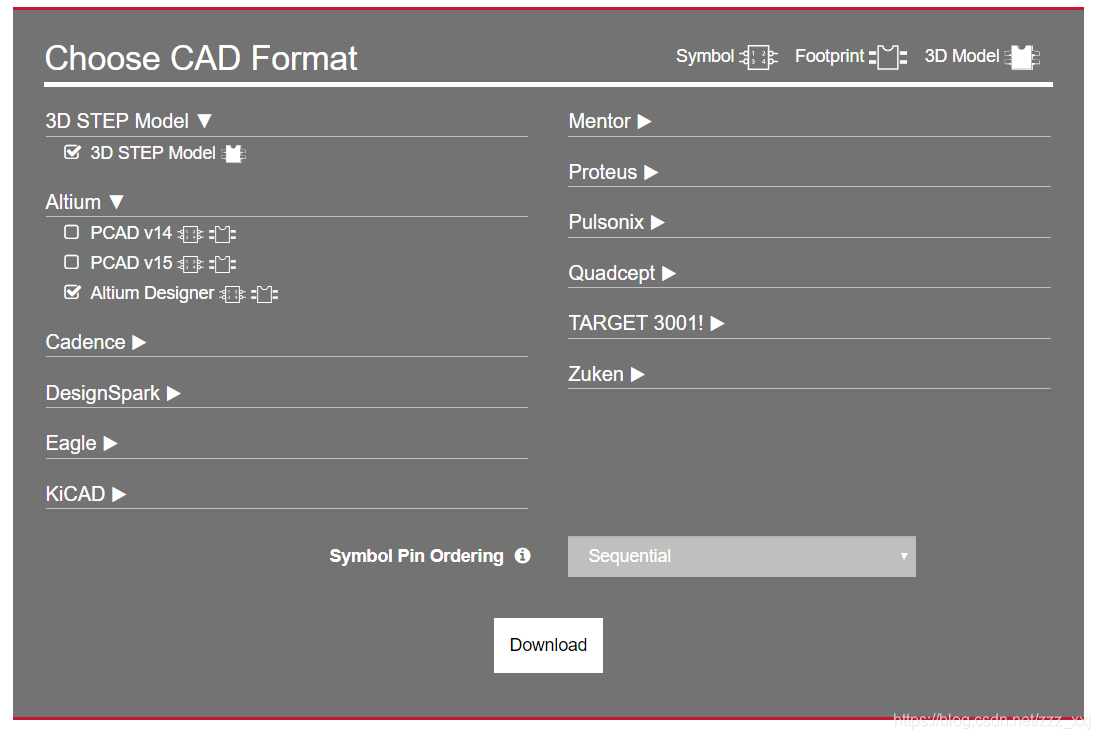
Task: Collapse the Altium section
Action: point(85,202)
